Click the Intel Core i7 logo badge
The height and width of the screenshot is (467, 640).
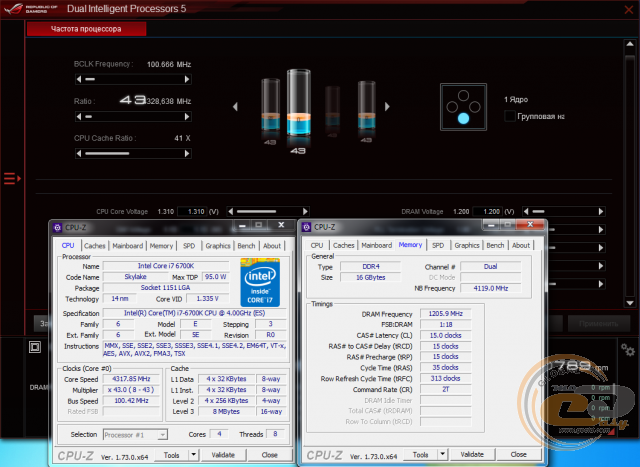pyautogui.click(x=260, y=282)
